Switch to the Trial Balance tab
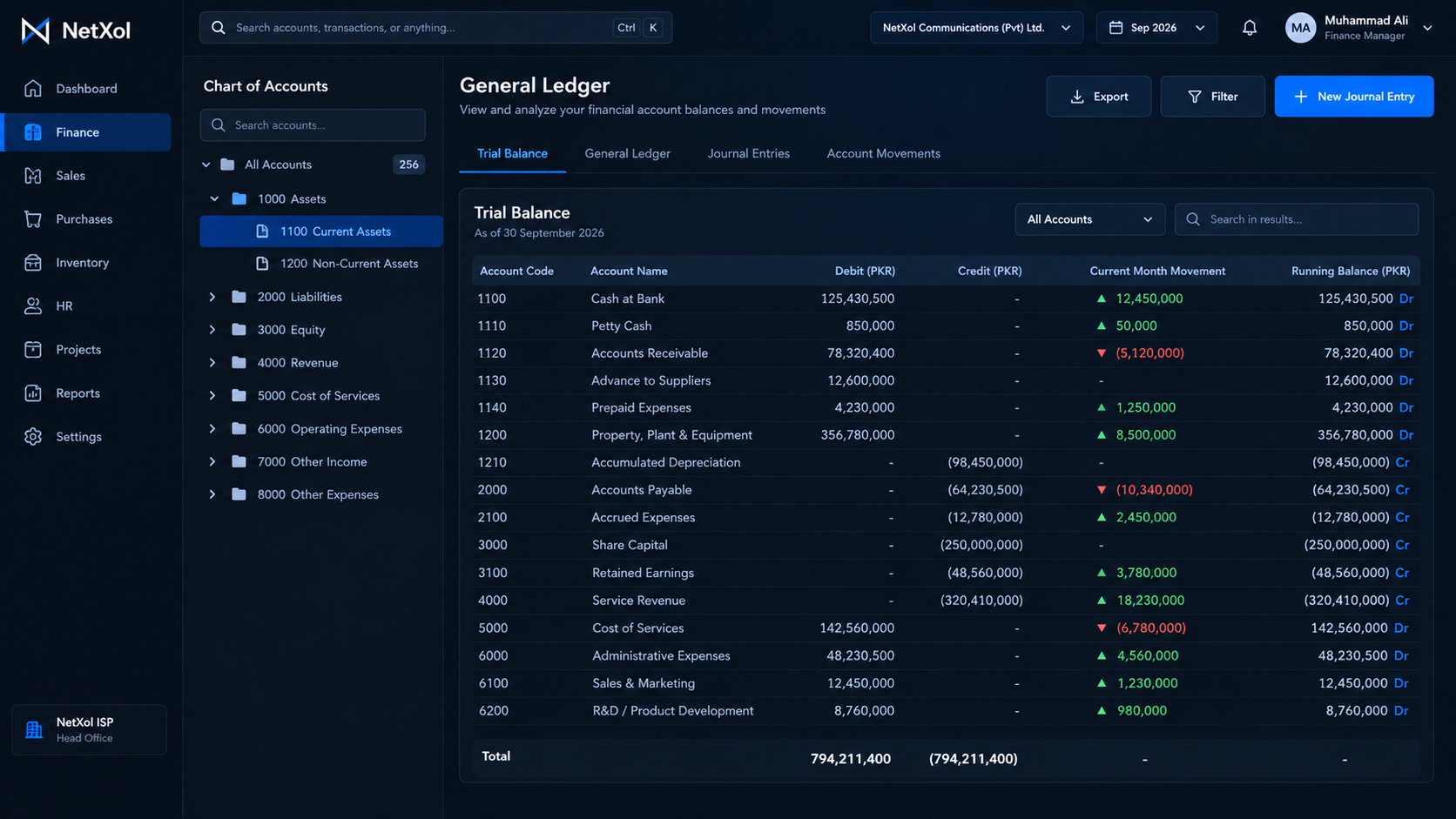The image size is (1456, 819). [x=512, y=154]
